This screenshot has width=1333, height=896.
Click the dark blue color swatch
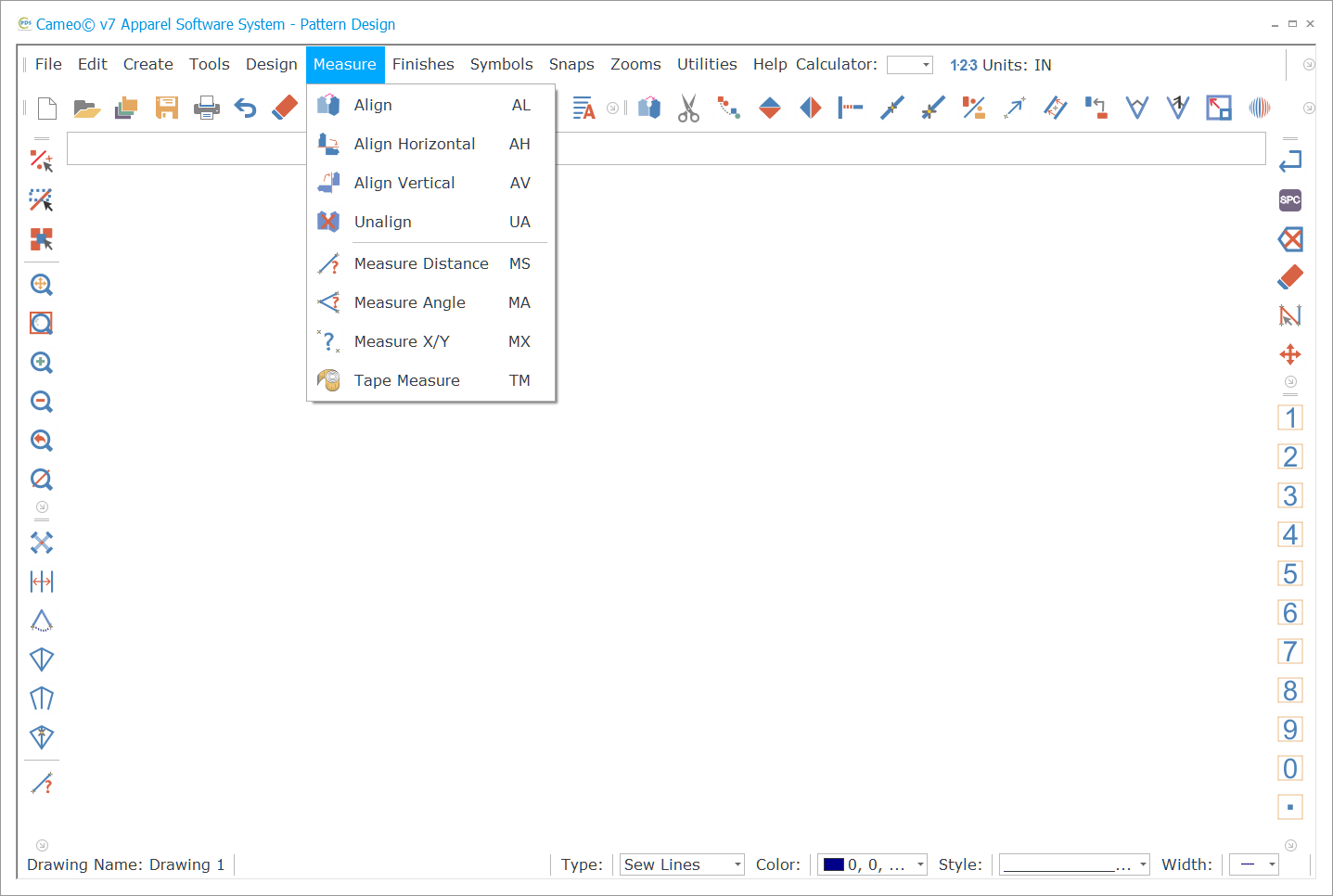pyautogui.click(x=834, y=864)
